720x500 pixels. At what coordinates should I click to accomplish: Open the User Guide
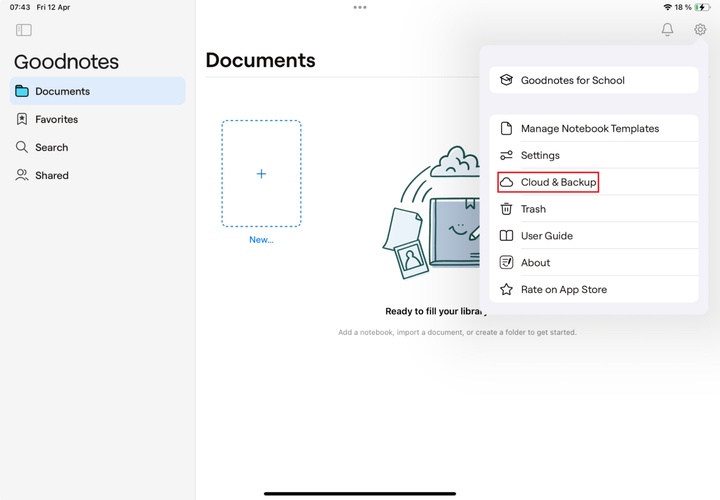click(594, 236)
